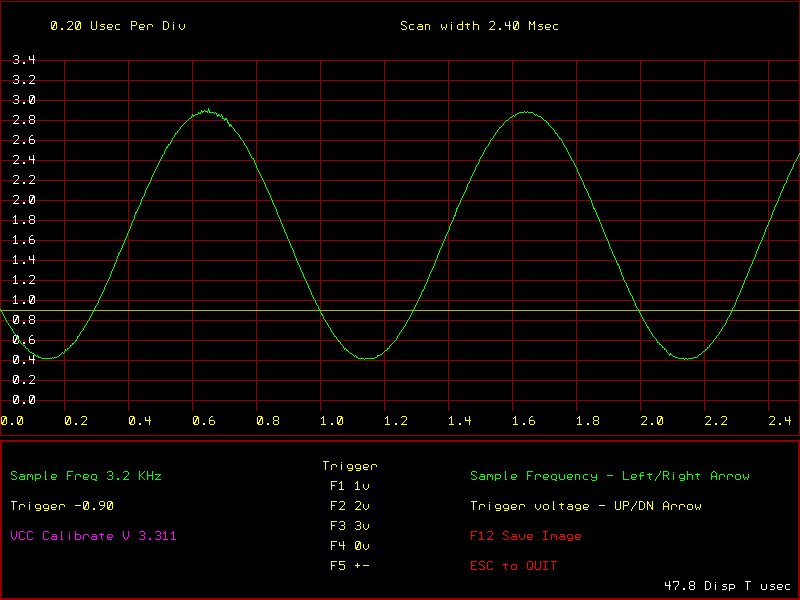This screenshot has width=800, height=600.
Task: Click the 'ESC to QUIT' text
Action: pos(513,566)
